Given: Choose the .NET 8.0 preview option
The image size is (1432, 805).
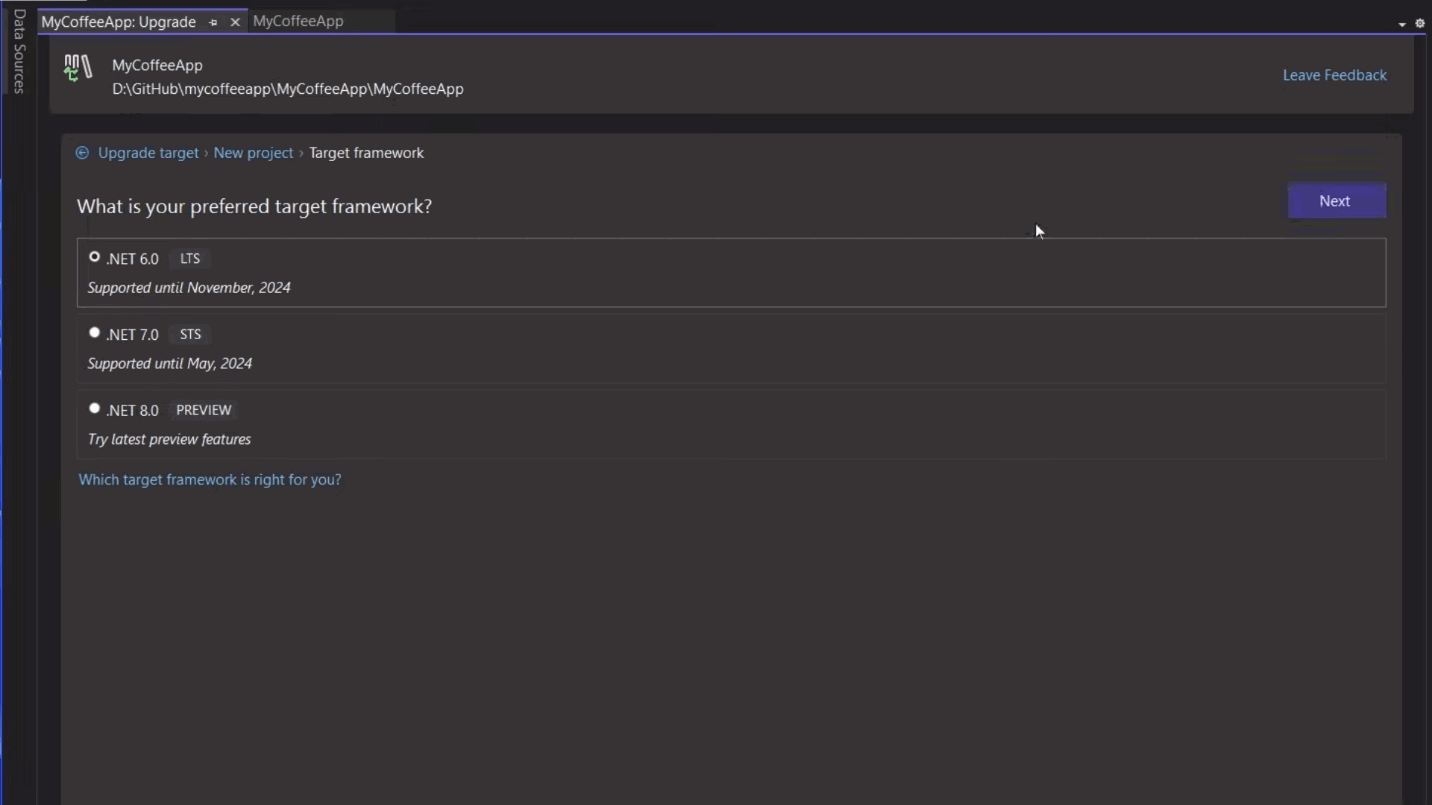Looking at the screenshot, I should (94, 408).
